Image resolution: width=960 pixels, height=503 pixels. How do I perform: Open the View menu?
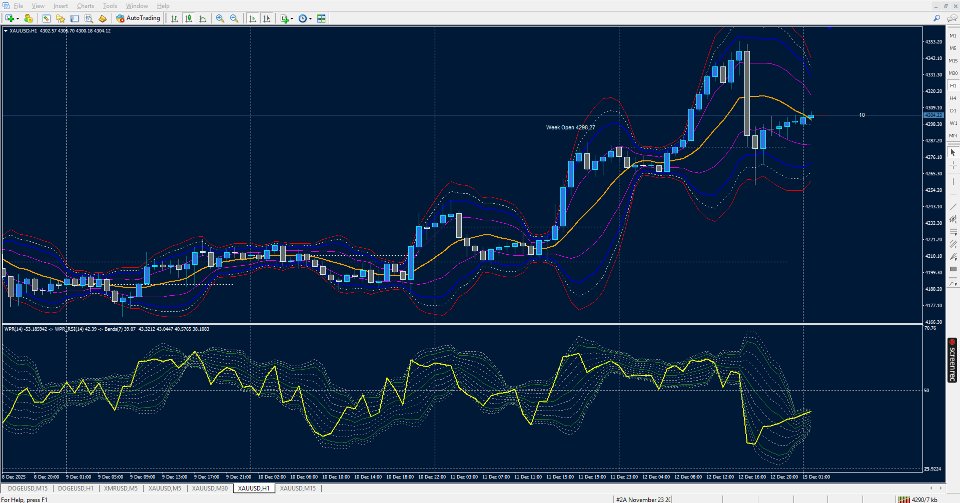[x=38, y=6]
